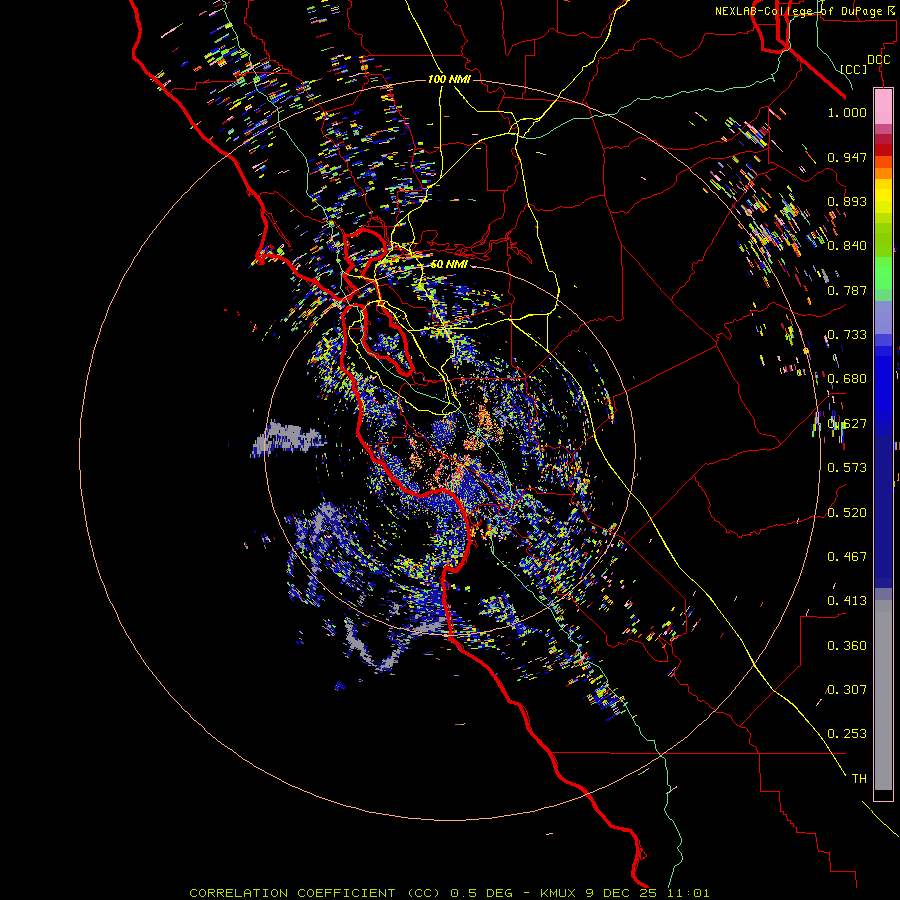Pick the lavender segment of the color bar
This screenshot has width=900, height=900.
coord(883,317)
